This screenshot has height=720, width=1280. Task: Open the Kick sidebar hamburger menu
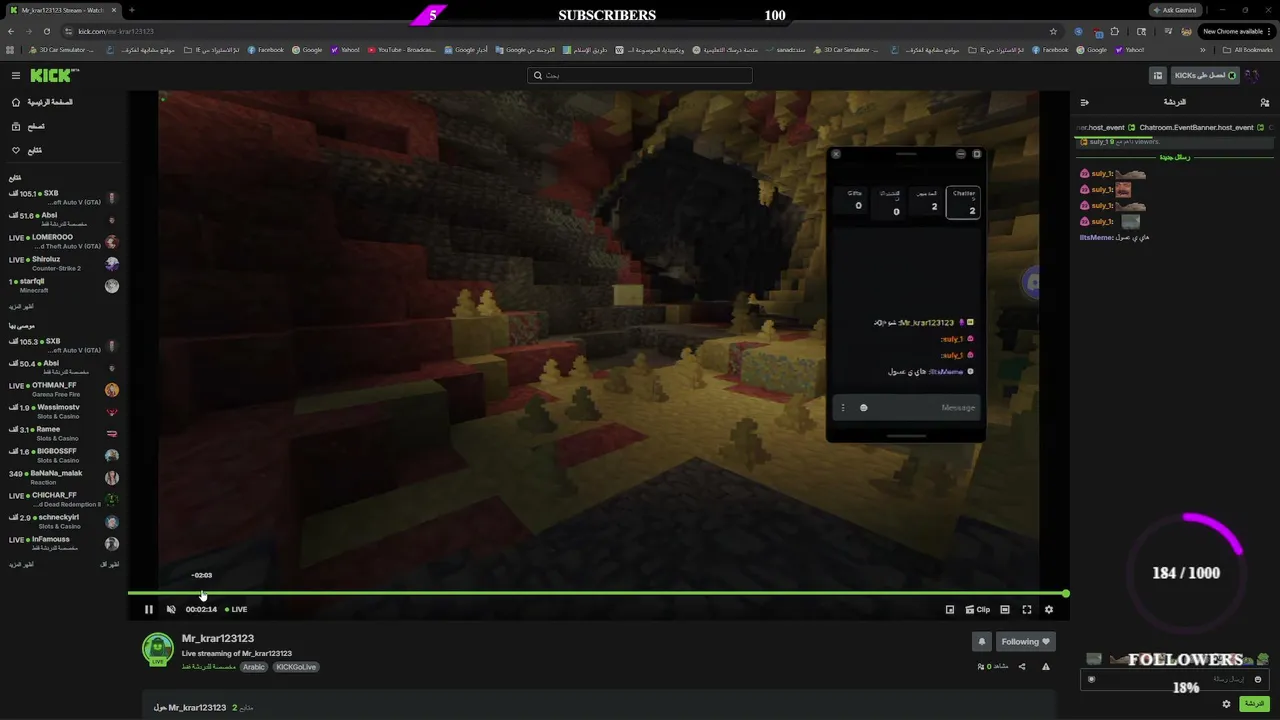click(x=16, y=76)
